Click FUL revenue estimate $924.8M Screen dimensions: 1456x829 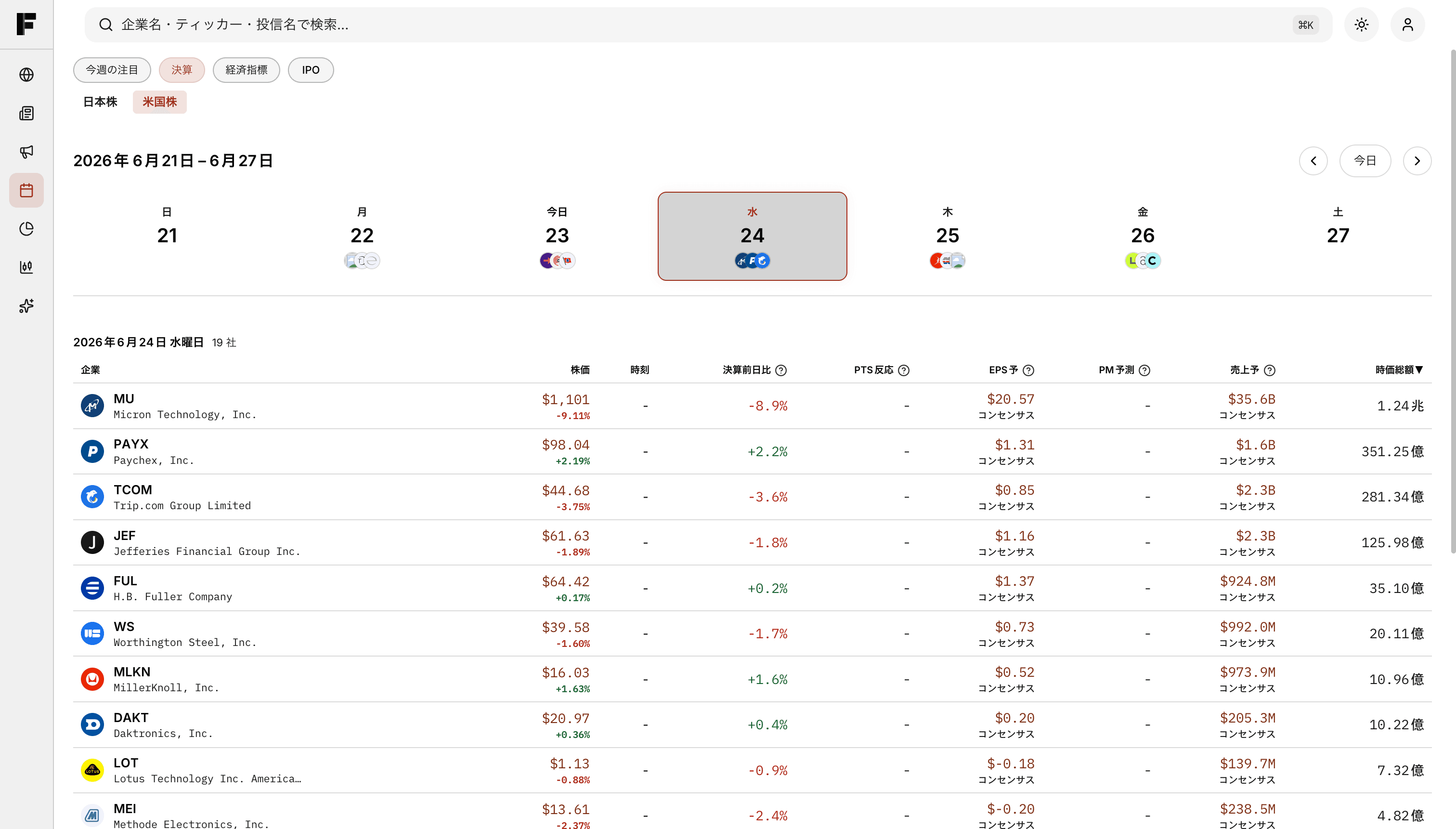click(x=1247, y=581)
